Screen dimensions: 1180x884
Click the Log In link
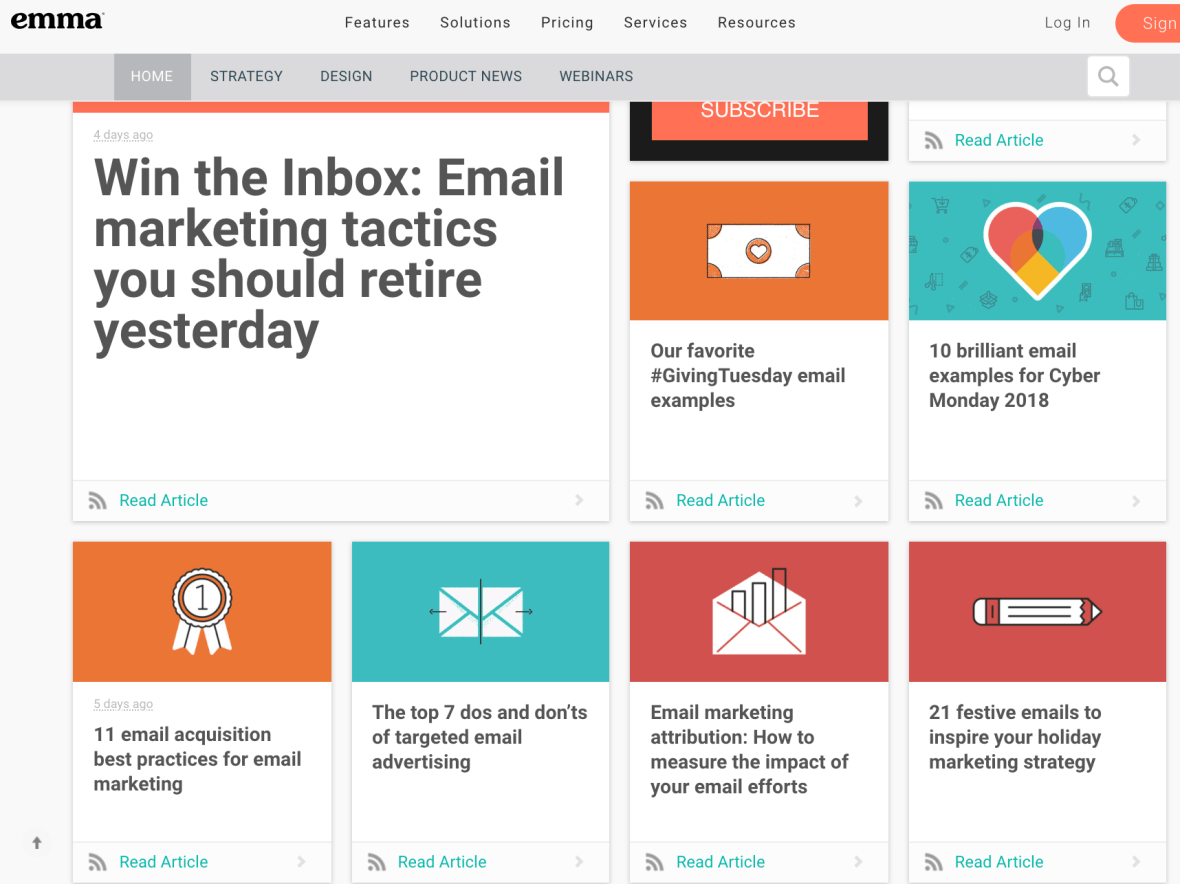[x=1067, y=23]
